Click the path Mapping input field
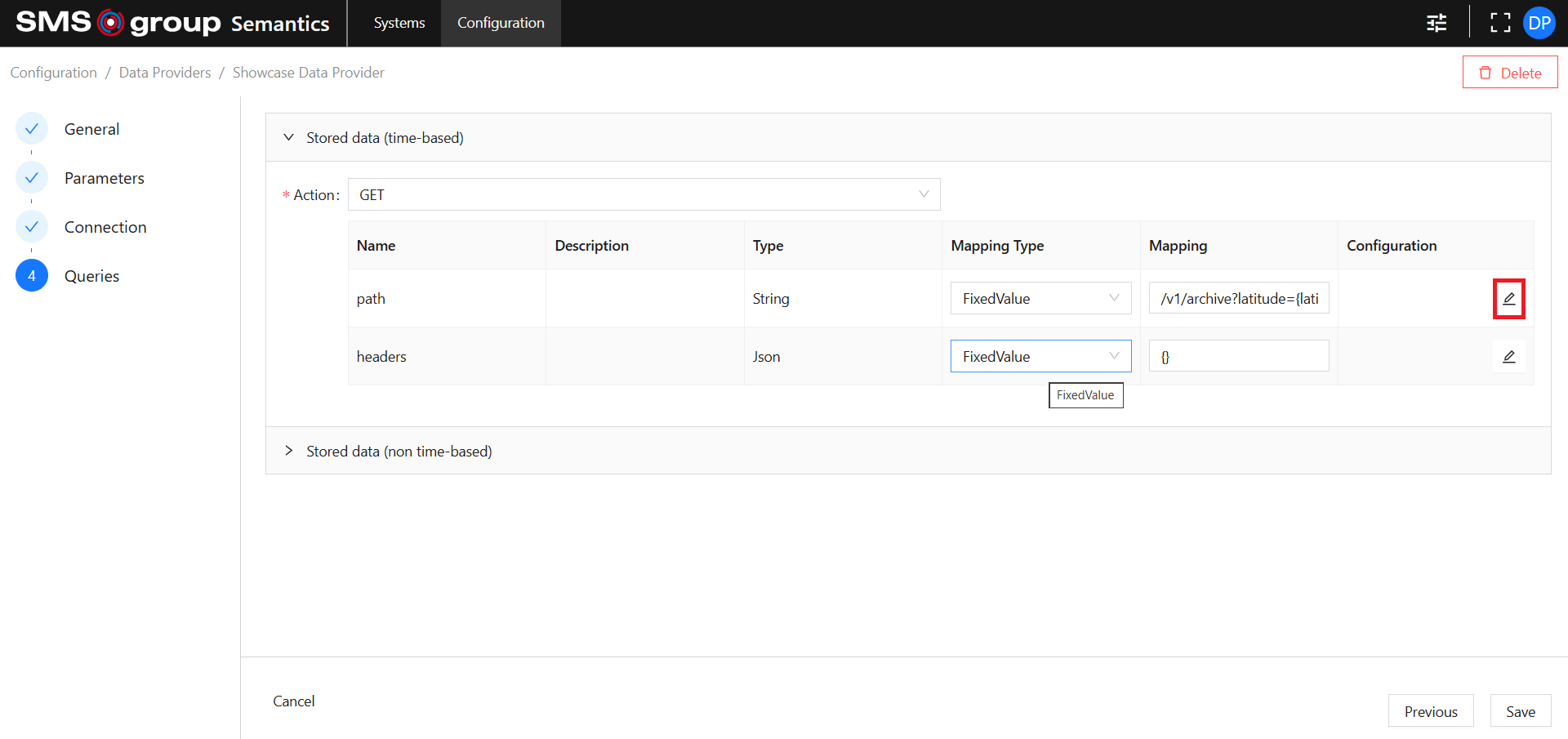The width and height of the screenshot is (1568, 739). point(1239,299)
